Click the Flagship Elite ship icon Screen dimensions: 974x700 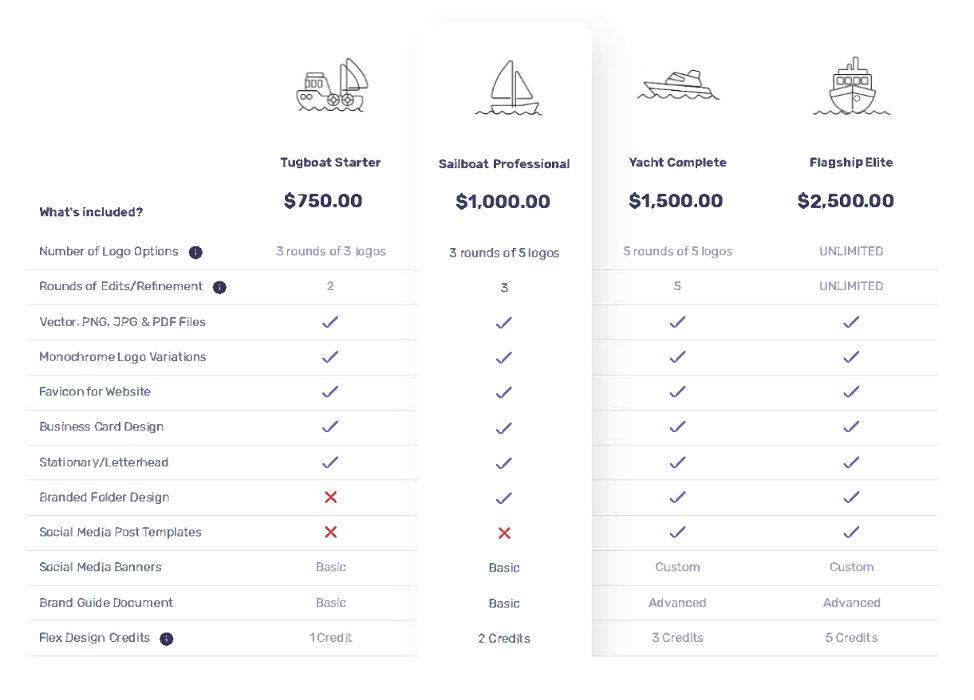tap(851, 87)
